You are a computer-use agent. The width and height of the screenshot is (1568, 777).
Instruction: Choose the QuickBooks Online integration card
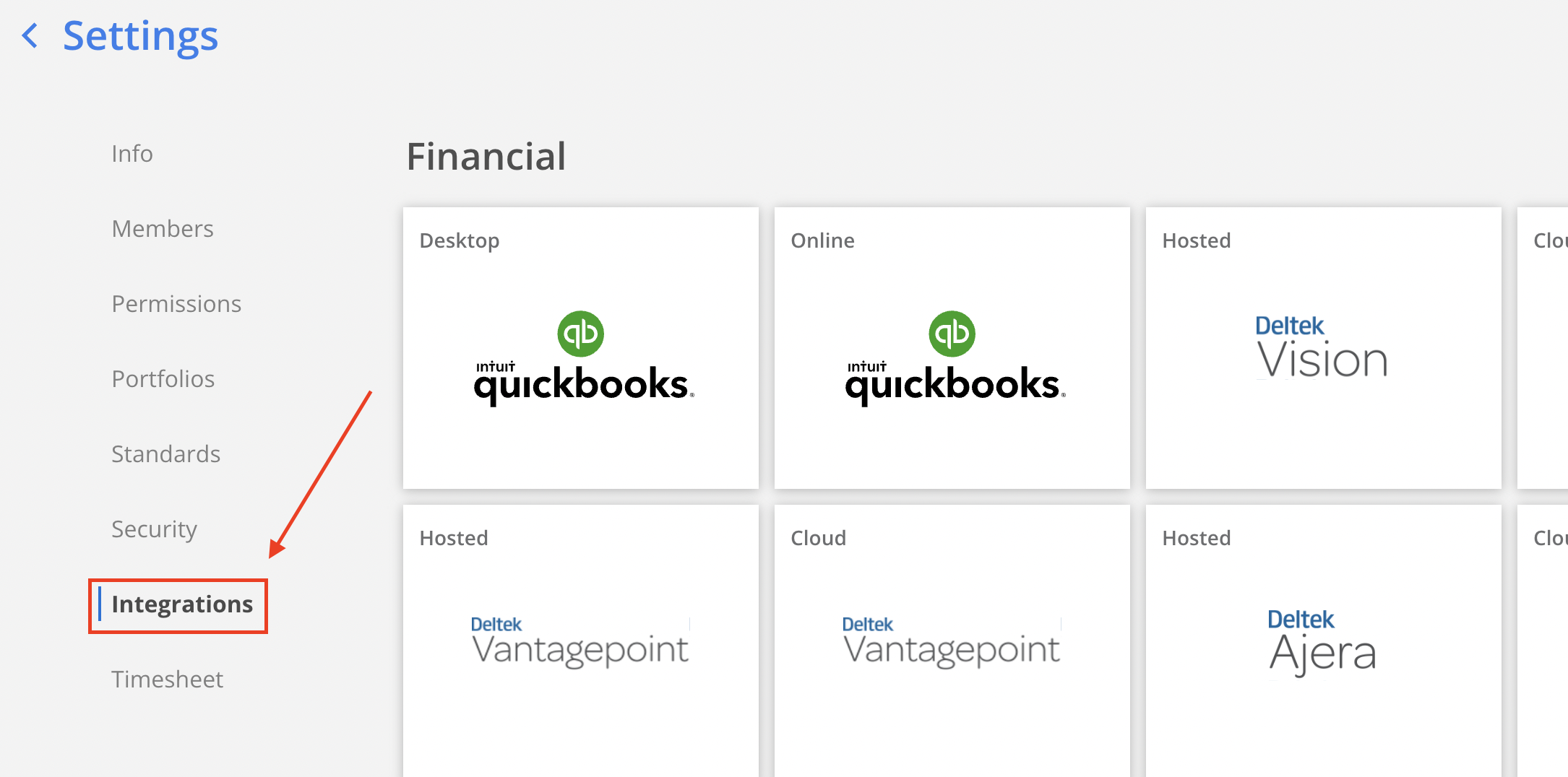[952, 348]
